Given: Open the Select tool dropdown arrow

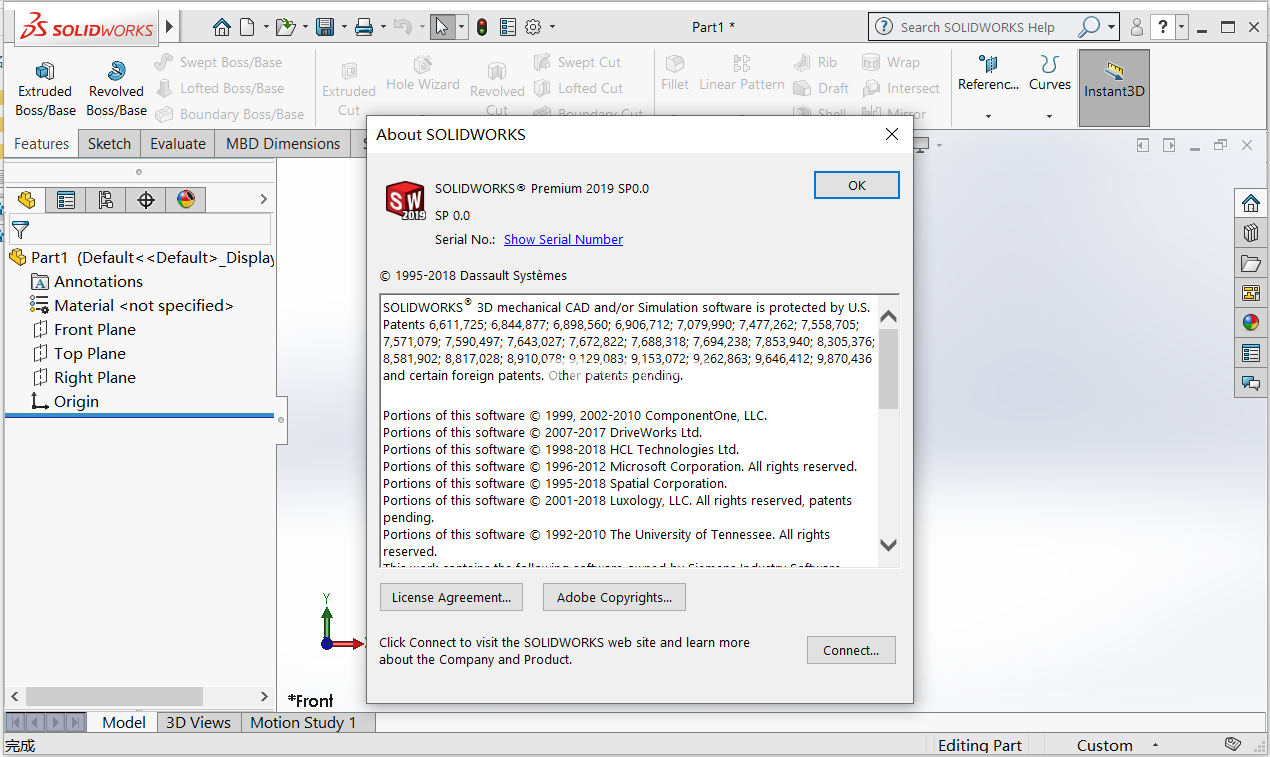Looking at the screenshot, I should [x=461, y=27].
